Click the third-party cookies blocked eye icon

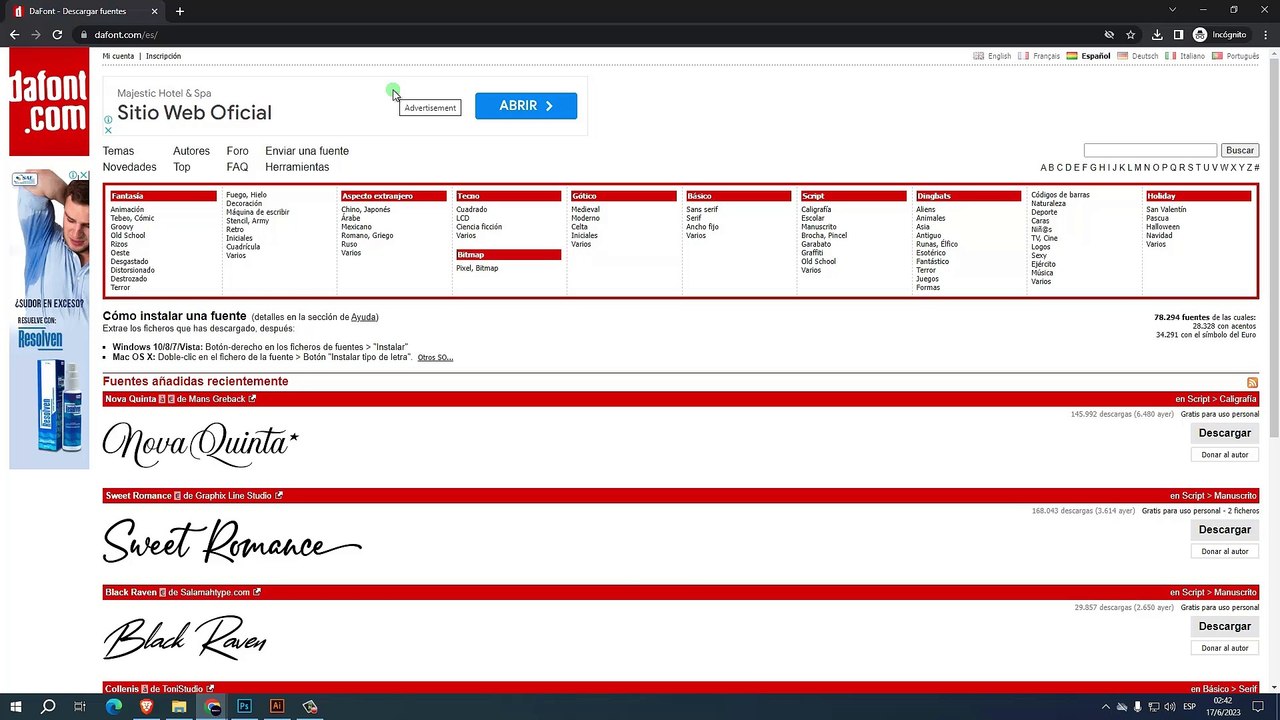point(1109,35)
